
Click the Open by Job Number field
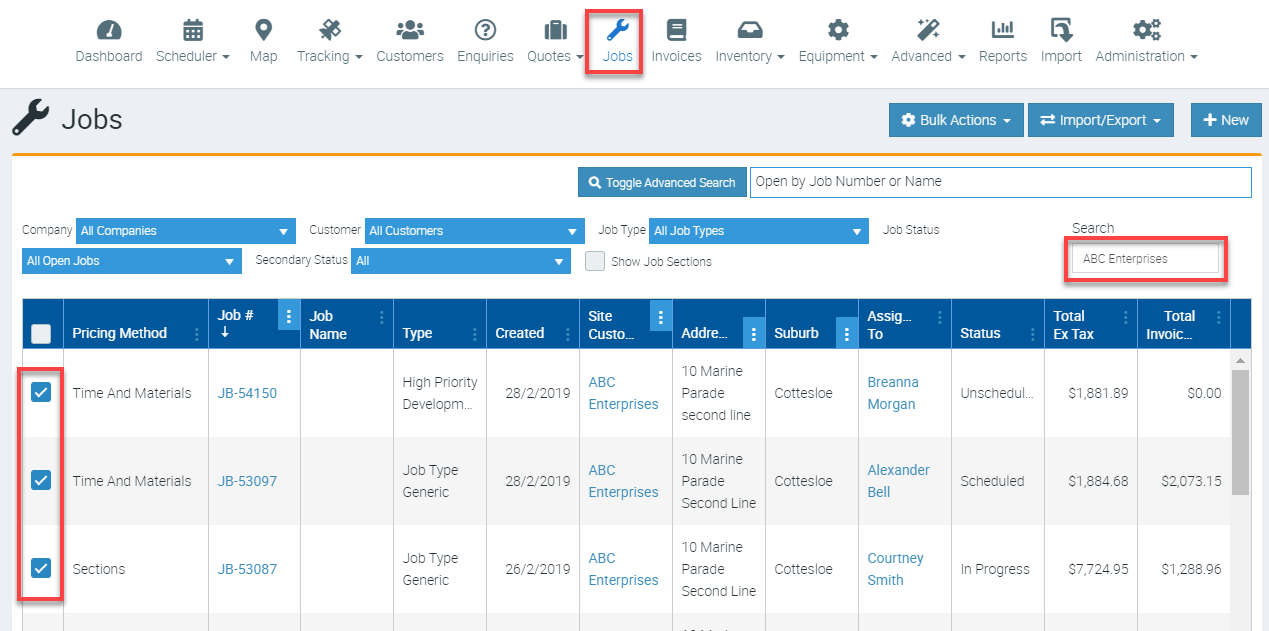[x=1000, y=182]
